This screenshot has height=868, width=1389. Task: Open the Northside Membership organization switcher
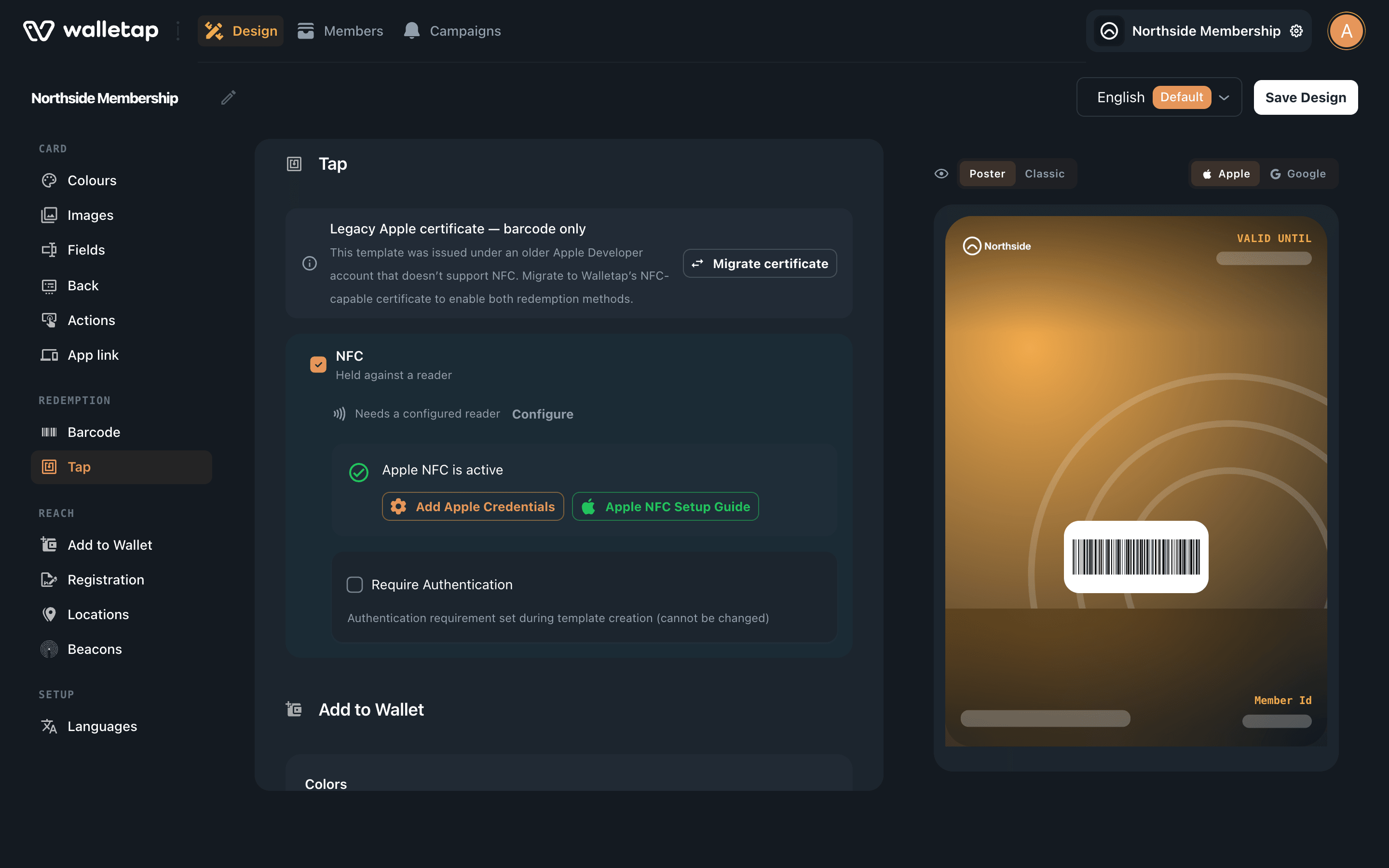point(1198,31)
